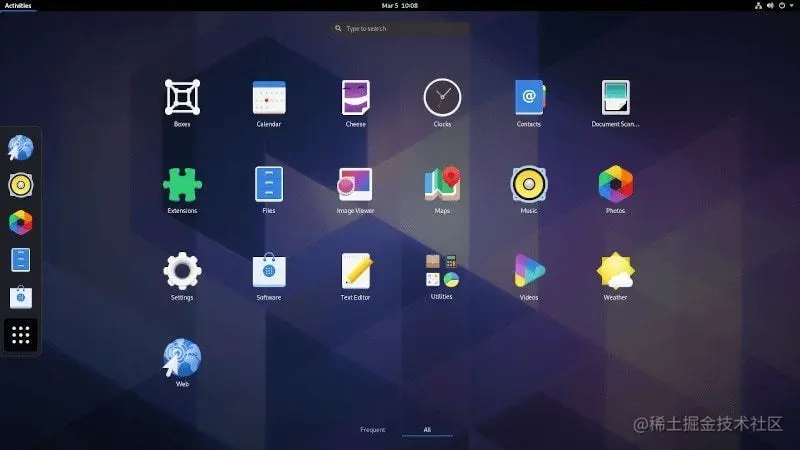Toggle the Show Applications grid button
The image size is (800, 450).
click(20, 335)
